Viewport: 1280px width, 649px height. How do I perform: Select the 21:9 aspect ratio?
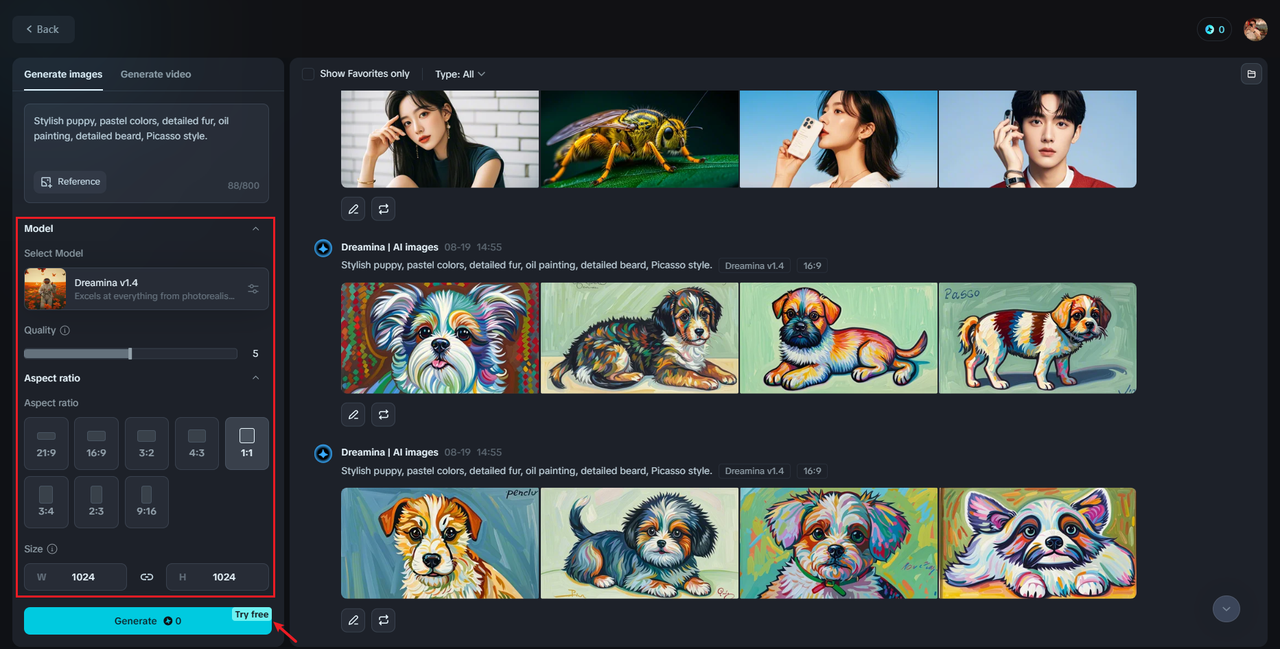[x=46, y=443]
